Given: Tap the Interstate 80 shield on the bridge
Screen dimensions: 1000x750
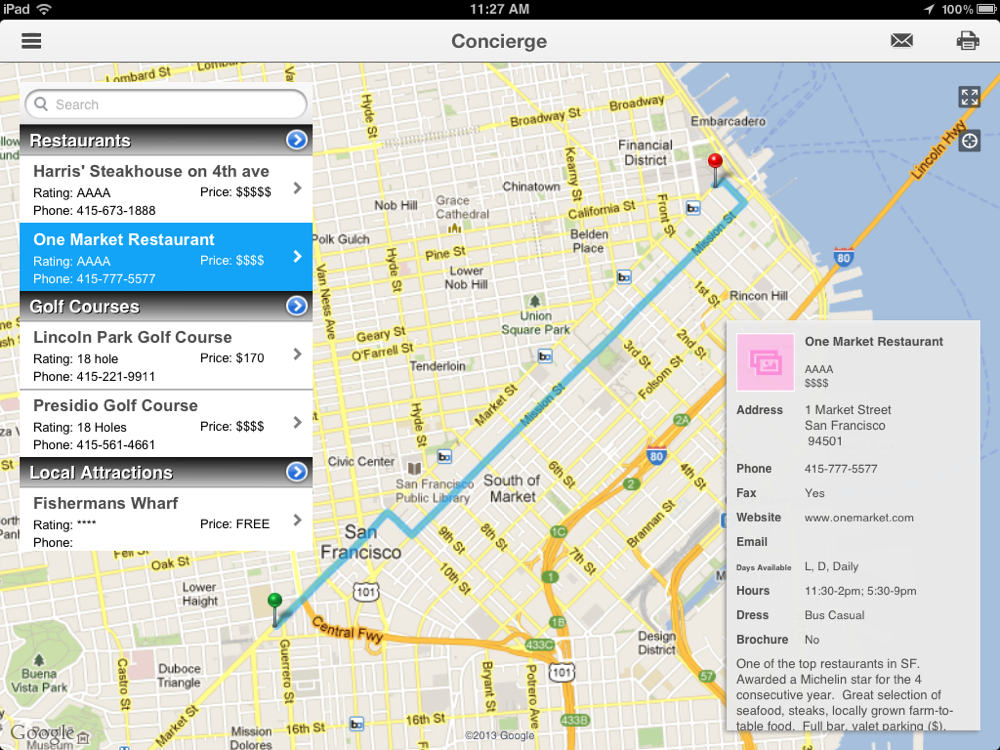Looking at the screenshot, I should coord(843,257).
